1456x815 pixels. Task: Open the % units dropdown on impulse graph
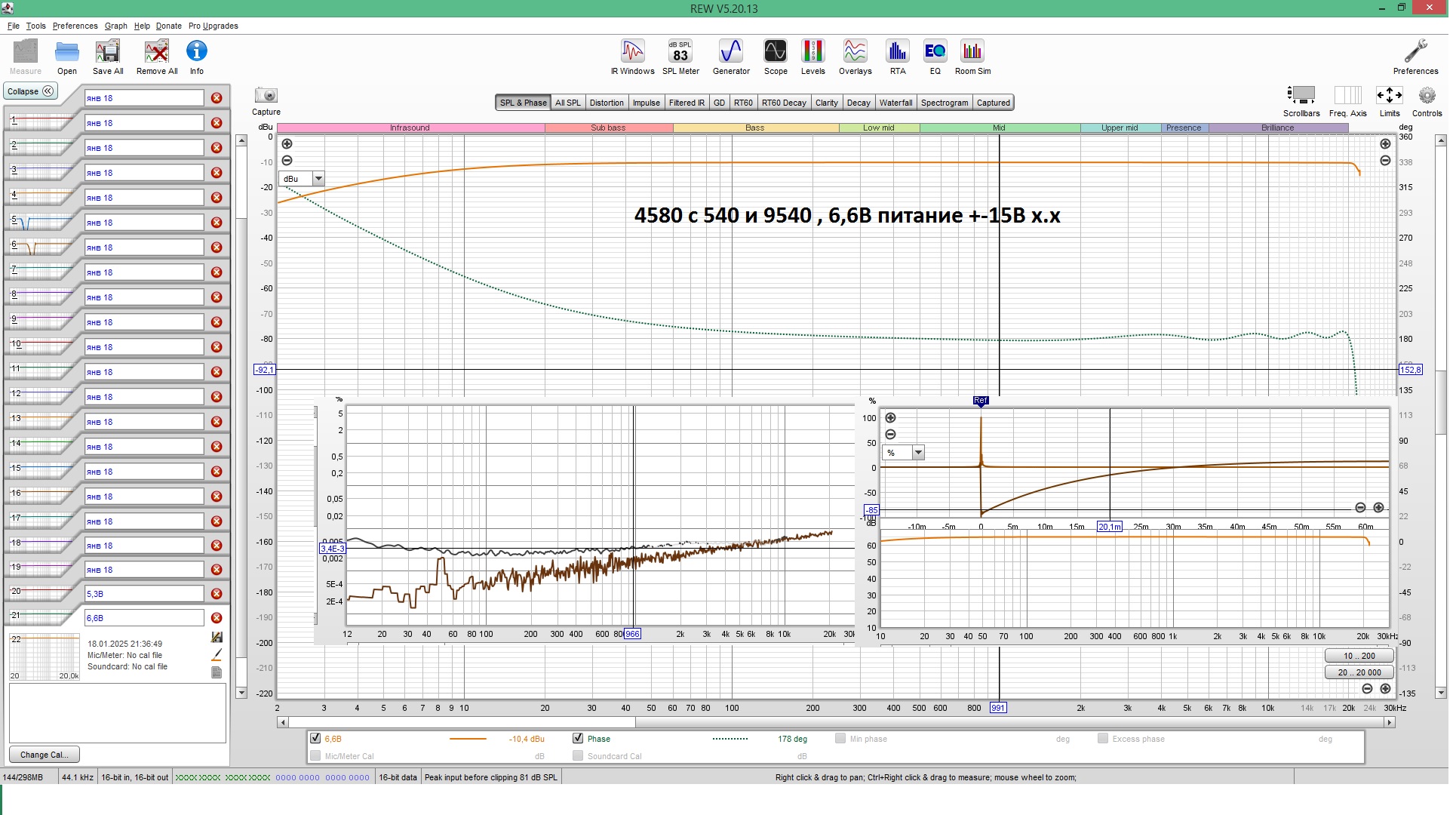click(x=918, y=453)
